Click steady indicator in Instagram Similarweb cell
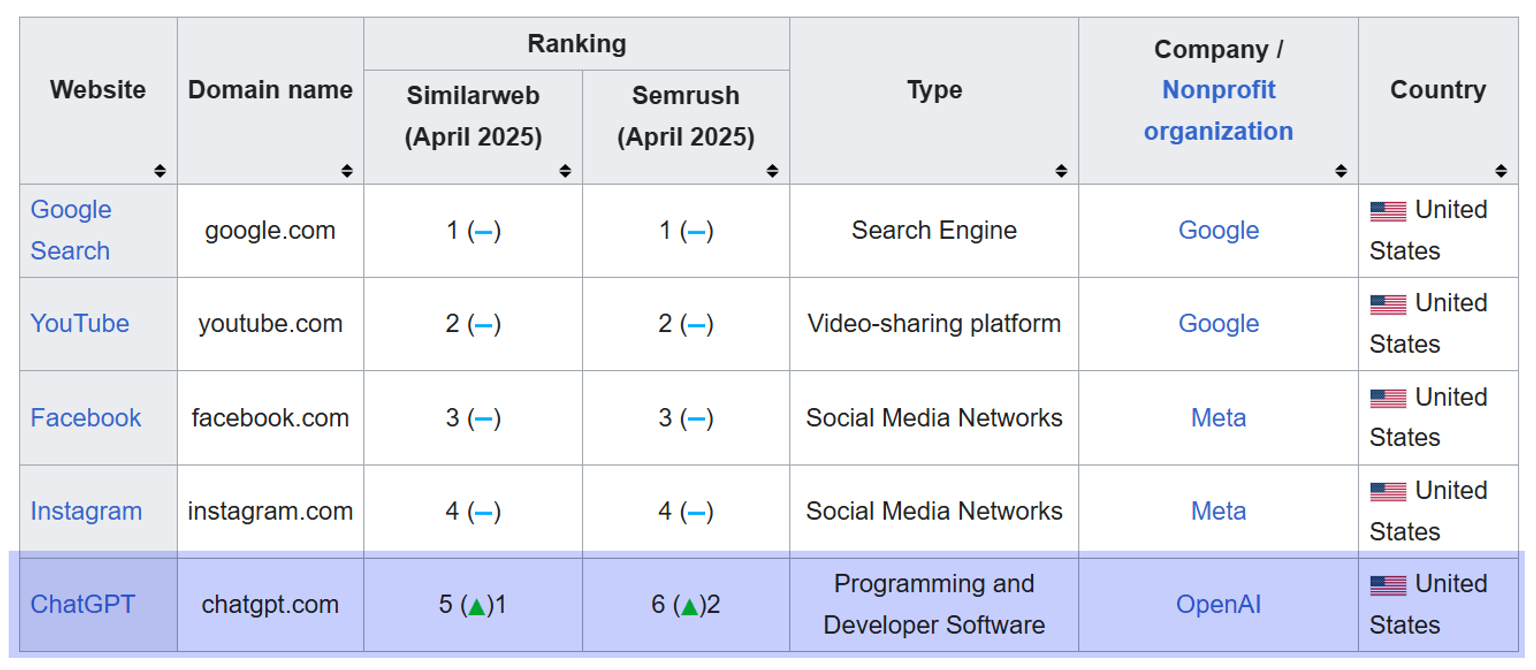Viewport: 1536px width, 670px height. (483, 513)
